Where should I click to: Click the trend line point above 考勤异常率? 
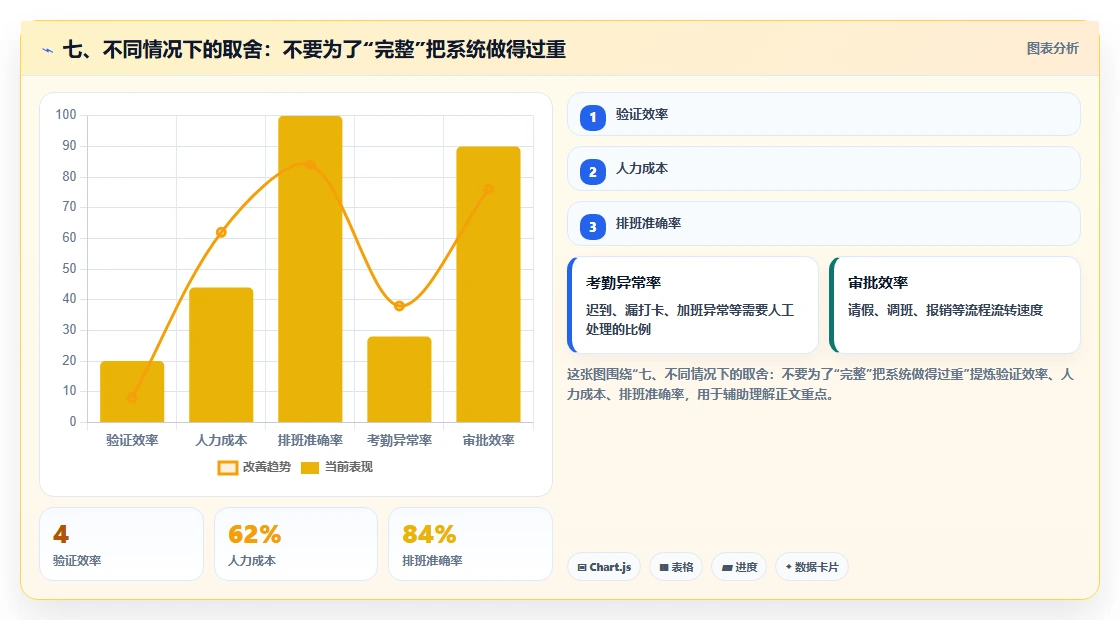tap(399, 306)
